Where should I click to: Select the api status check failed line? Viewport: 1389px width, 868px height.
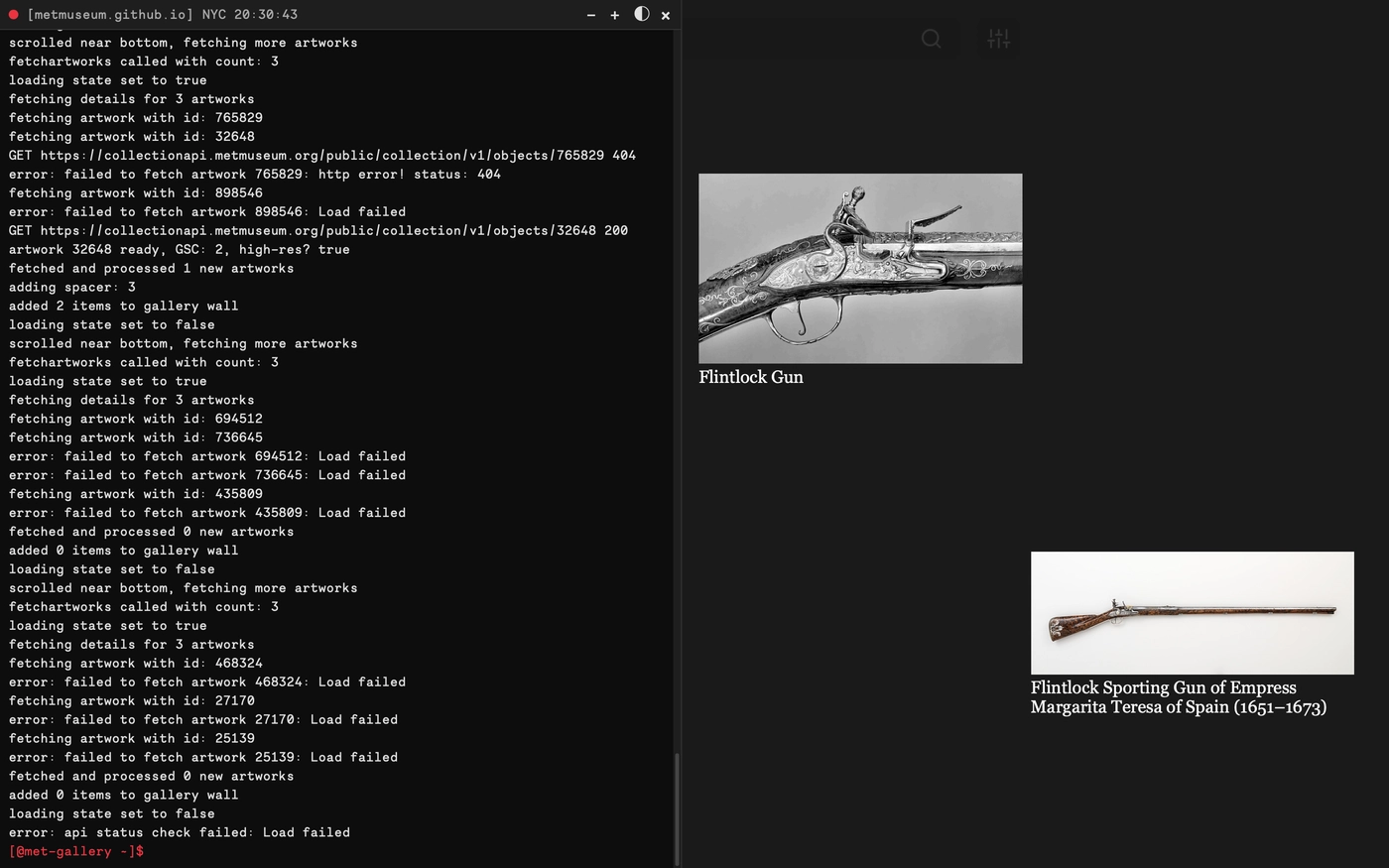click(179, 832)
